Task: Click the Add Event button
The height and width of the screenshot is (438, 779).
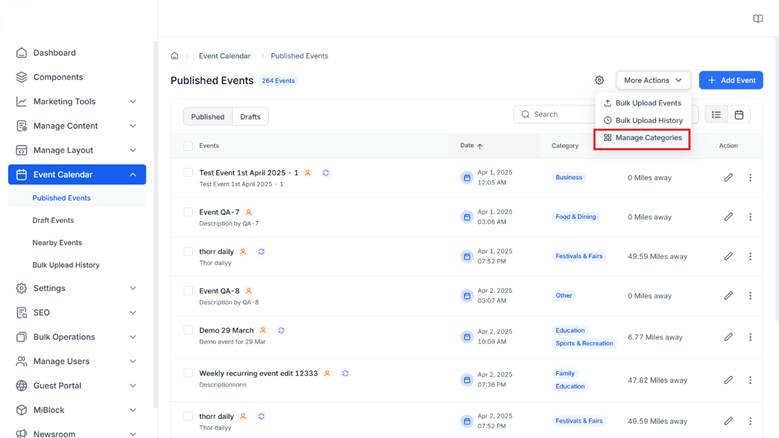Action: coord(731,80)
